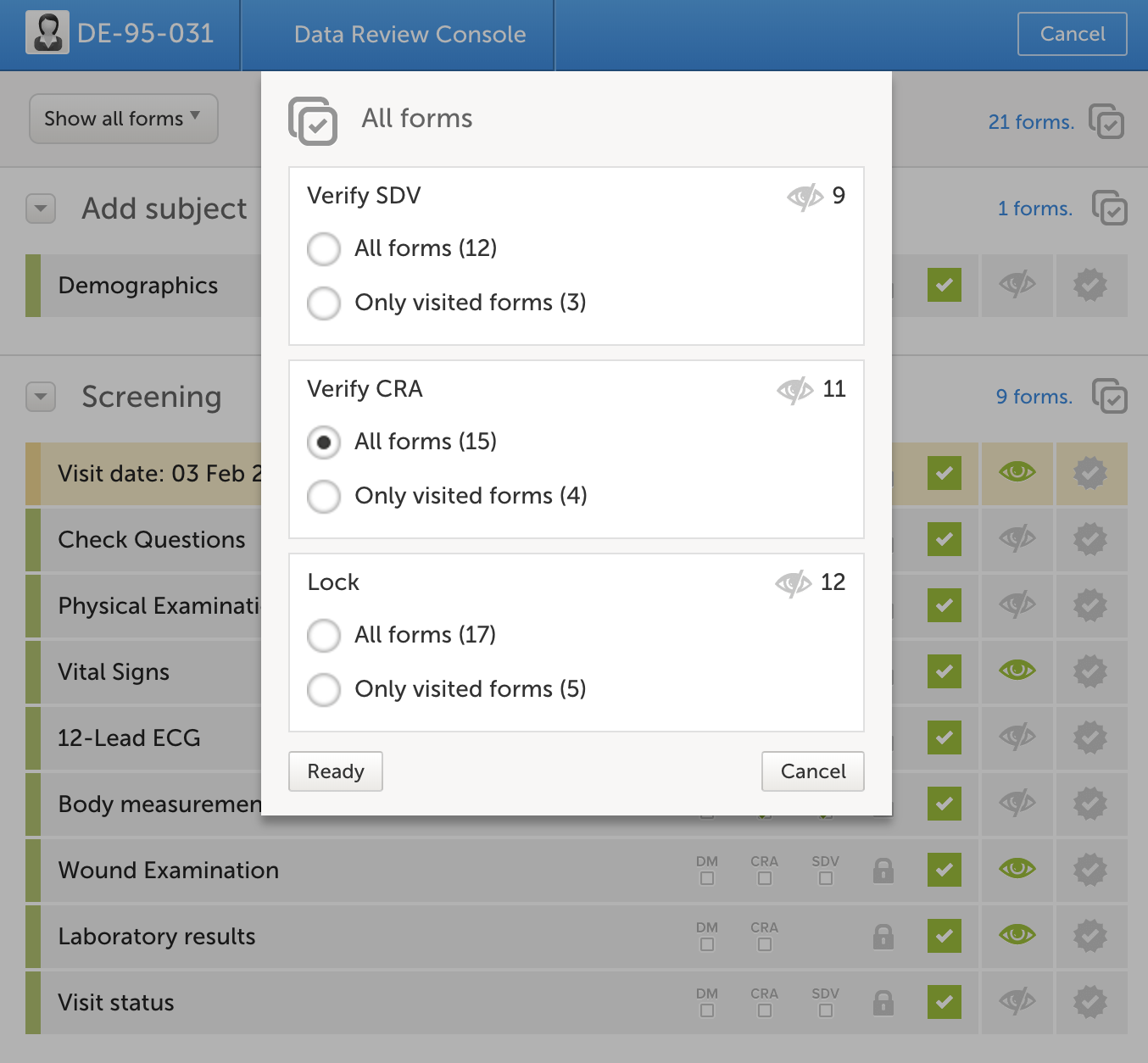Click the batch review icon in Screening row

[1109, 397]
